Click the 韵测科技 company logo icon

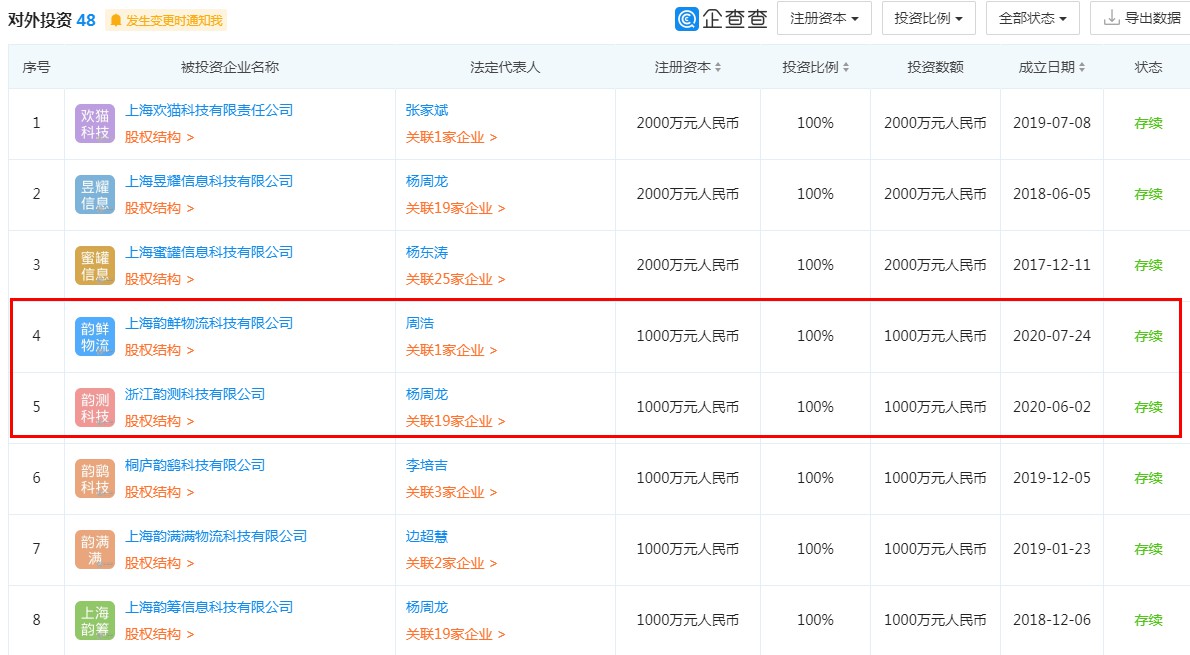tap(95, 408)
